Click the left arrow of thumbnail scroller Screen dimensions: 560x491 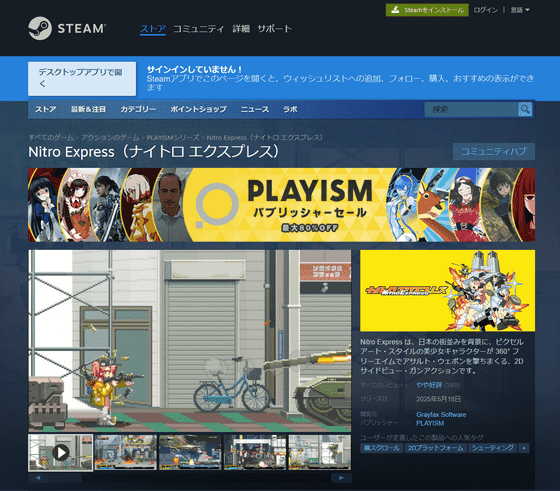point(38,478)
